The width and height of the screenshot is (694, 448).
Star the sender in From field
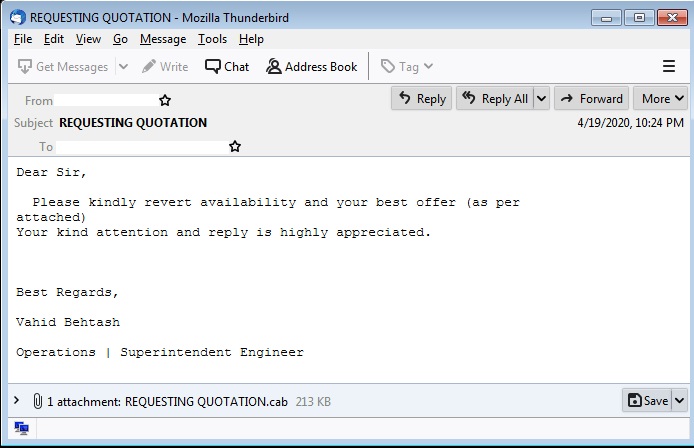165,100
